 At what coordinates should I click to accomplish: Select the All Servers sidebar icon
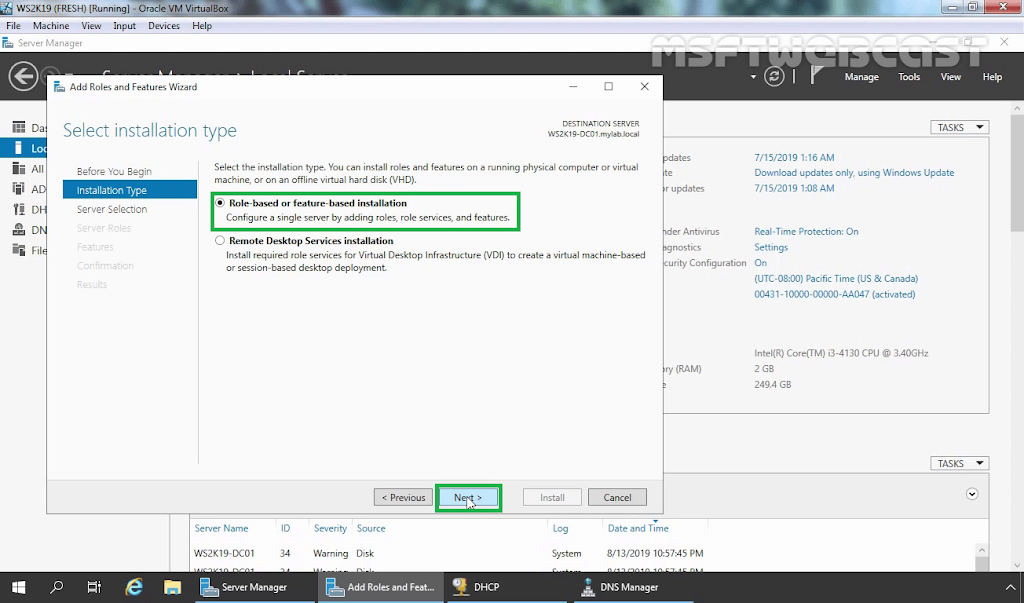pyautogui.click(x=19, y=169)
